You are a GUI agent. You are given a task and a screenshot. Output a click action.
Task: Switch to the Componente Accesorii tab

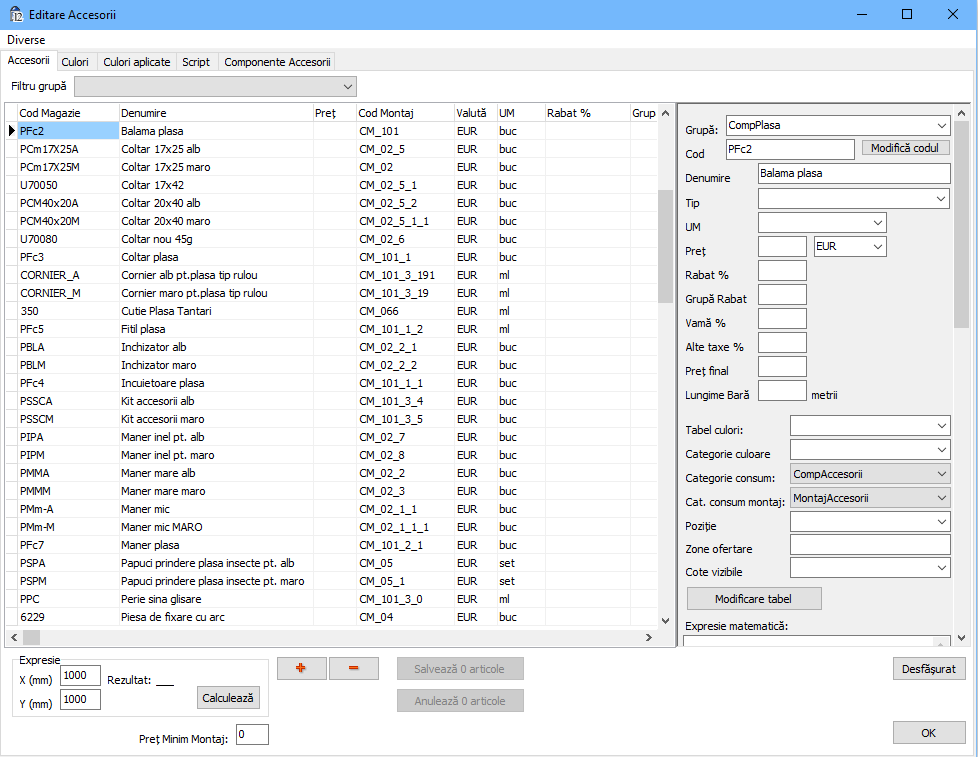pos(277,62)
